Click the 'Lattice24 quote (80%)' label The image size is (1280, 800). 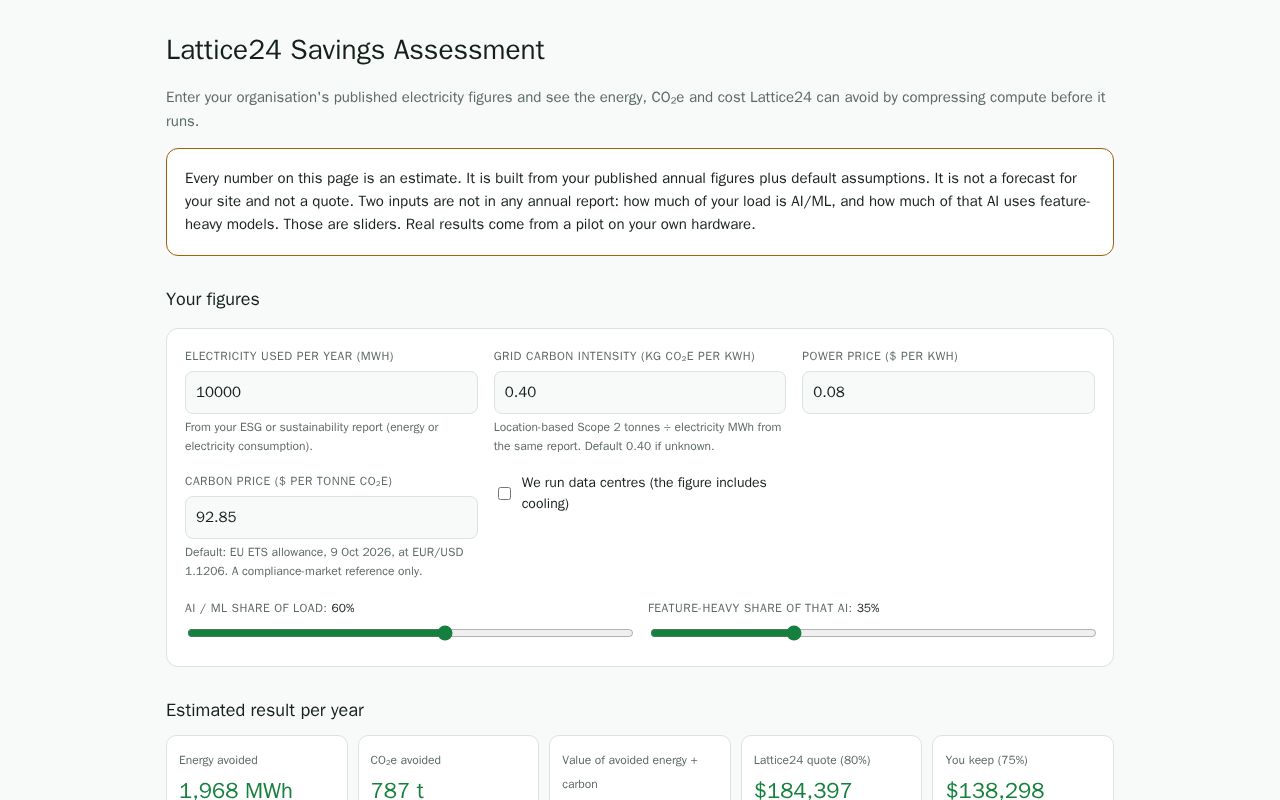click(812, 760)
